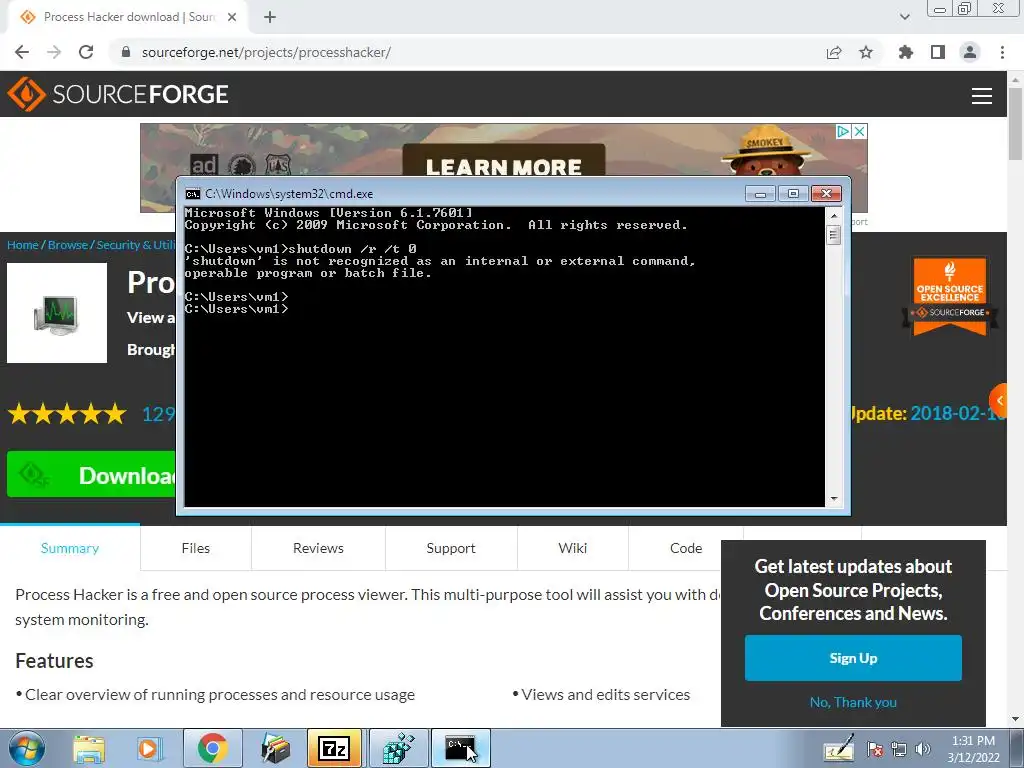Go back with Chrome's back arrow
Viewport: 1024px width, 768px height.
coord(22,52)
